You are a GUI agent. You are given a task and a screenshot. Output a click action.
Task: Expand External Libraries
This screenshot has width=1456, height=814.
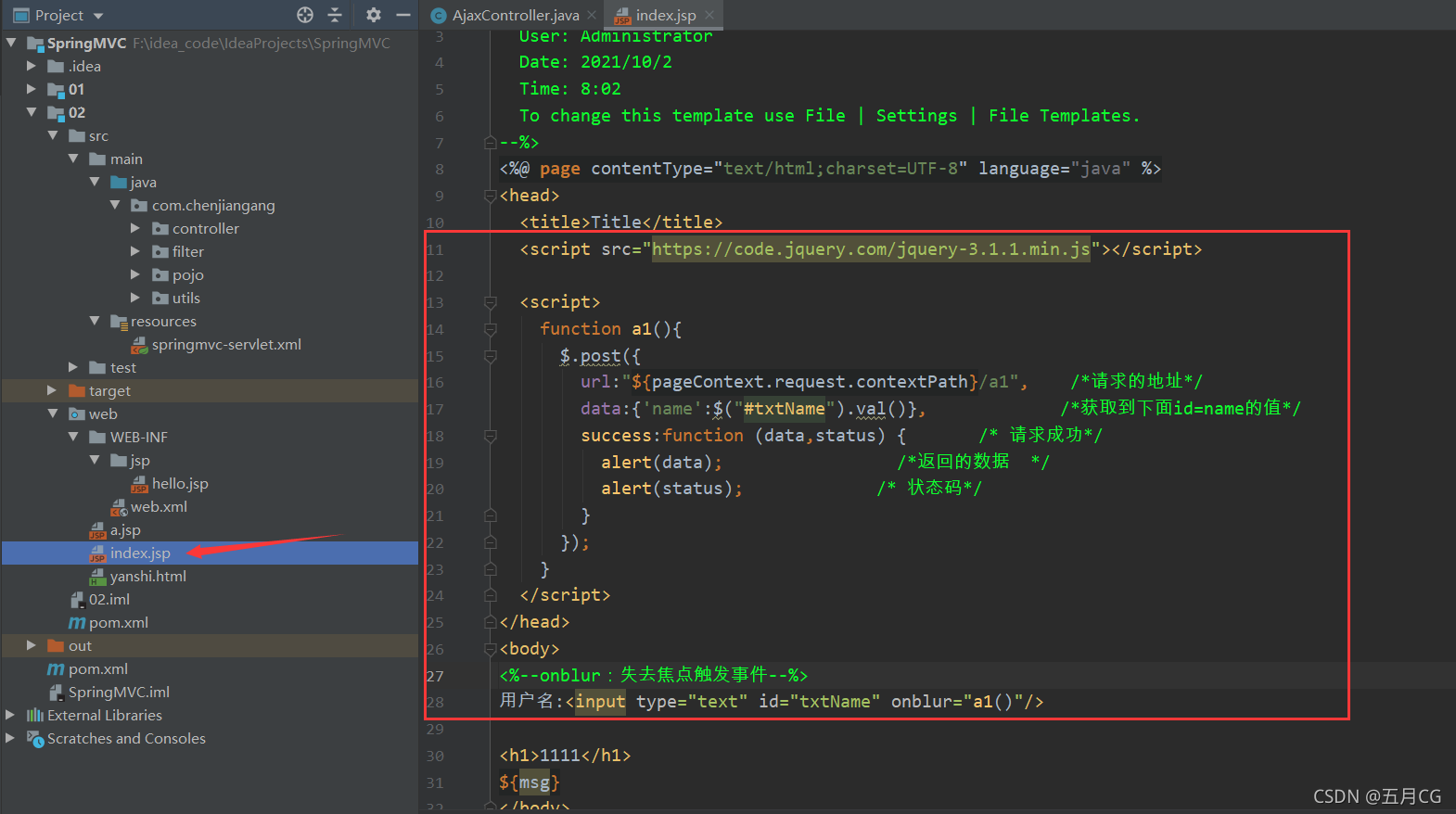click(11, 715)
